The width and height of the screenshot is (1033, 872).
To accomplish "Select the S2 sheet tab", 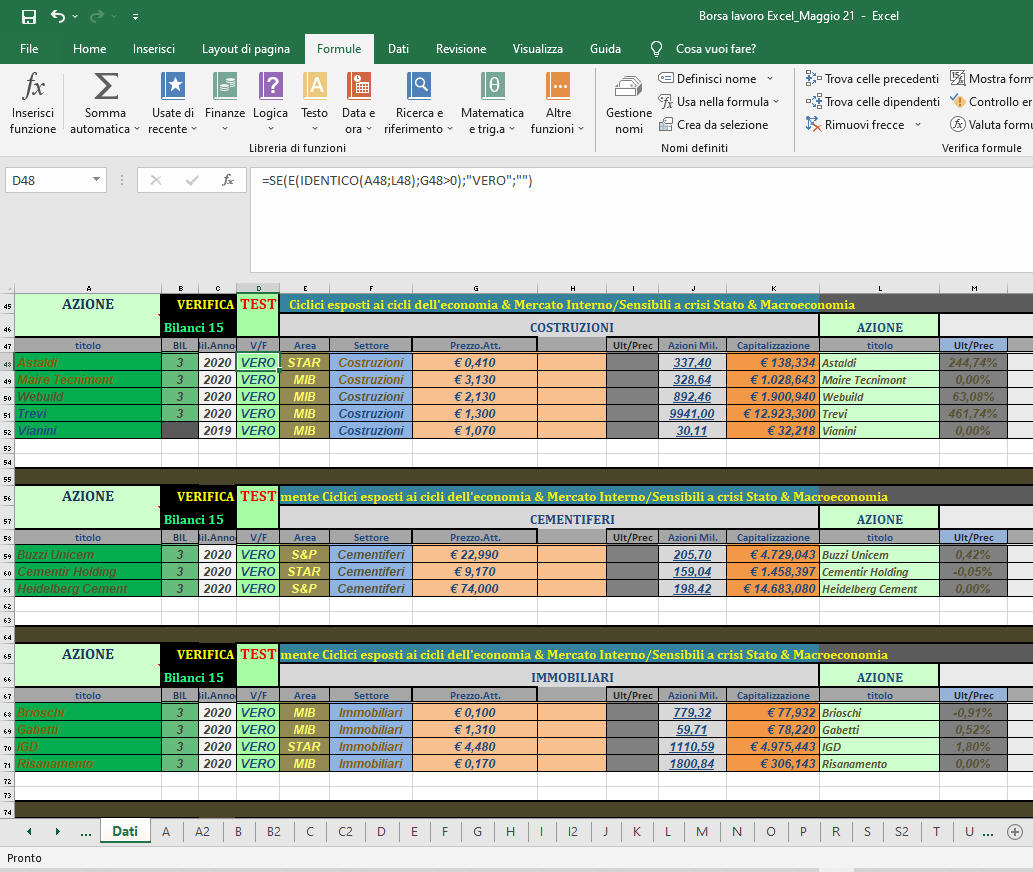I will pyautogui.click(x=901, y=832).
